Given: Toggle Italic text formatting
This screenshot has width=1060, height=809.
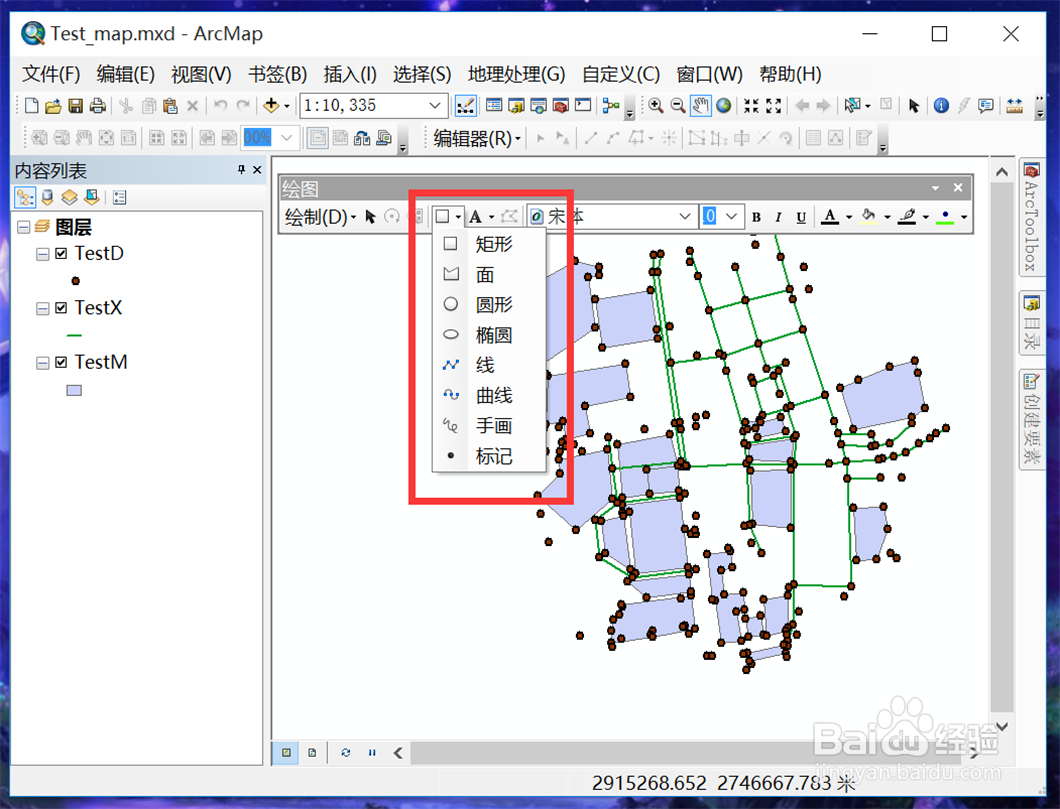Looking at the screenshot, I should (x=778, y=217).
